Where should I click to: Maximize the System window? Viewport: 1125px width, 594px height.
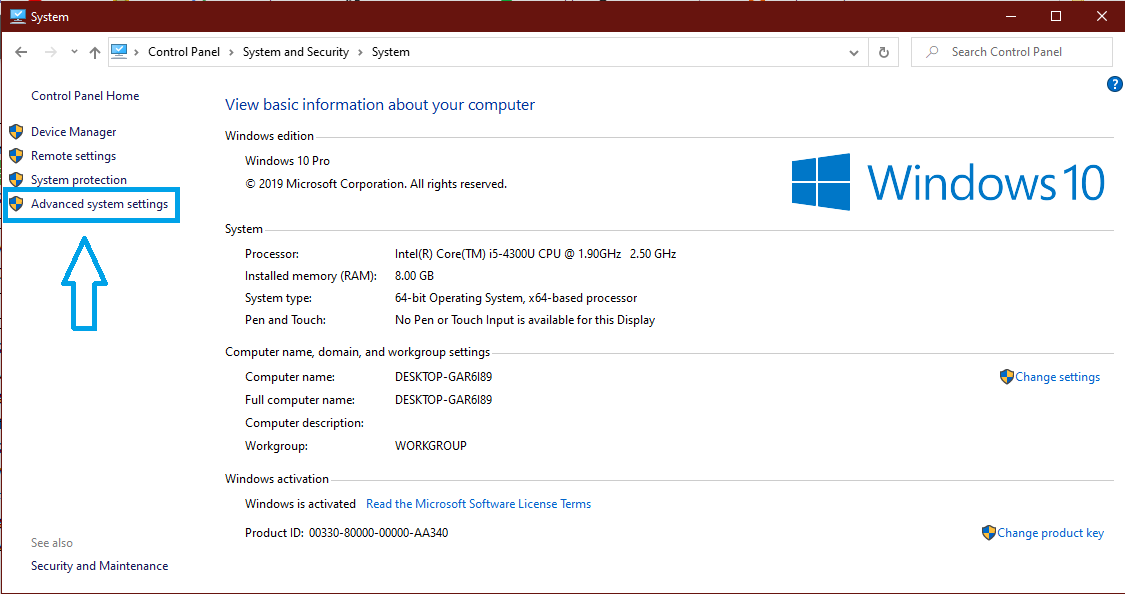coord(1056,16)
